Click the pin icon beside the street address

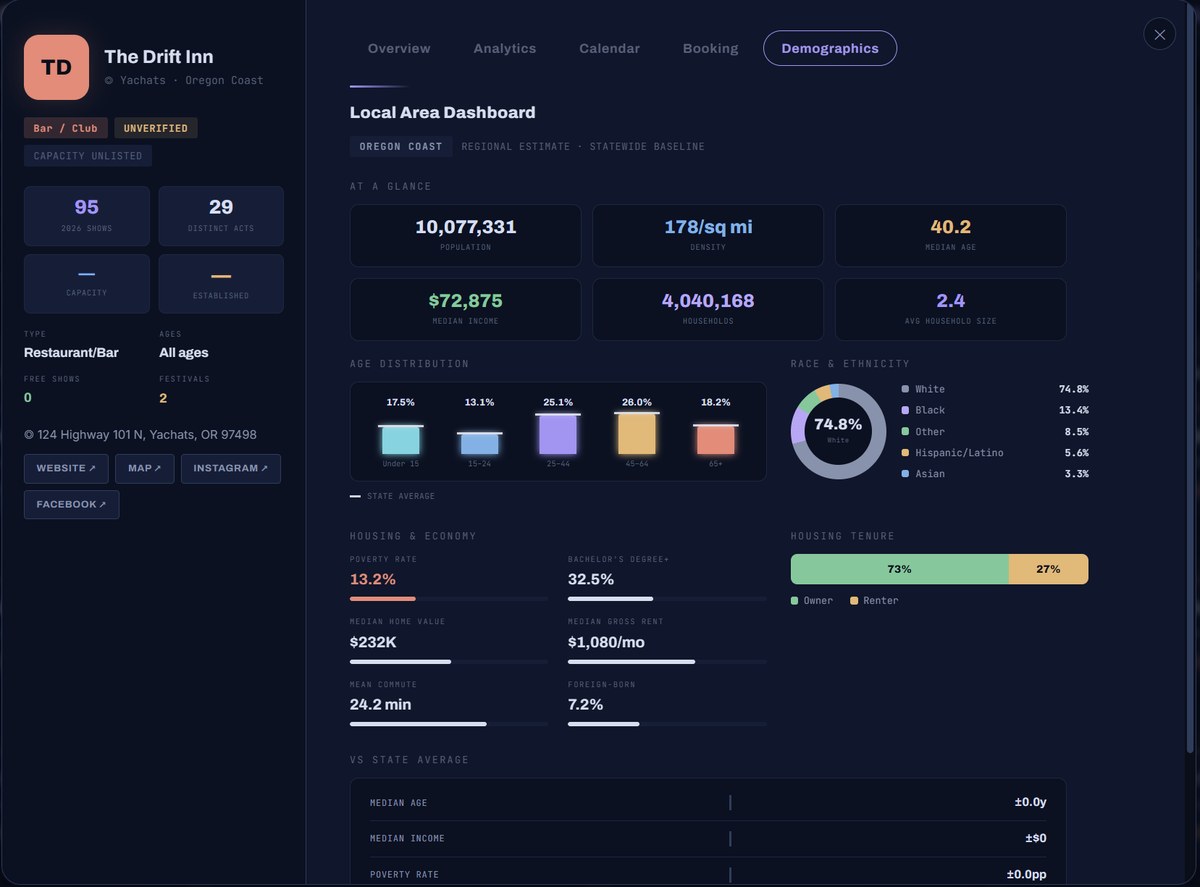(x=29, y=435)
